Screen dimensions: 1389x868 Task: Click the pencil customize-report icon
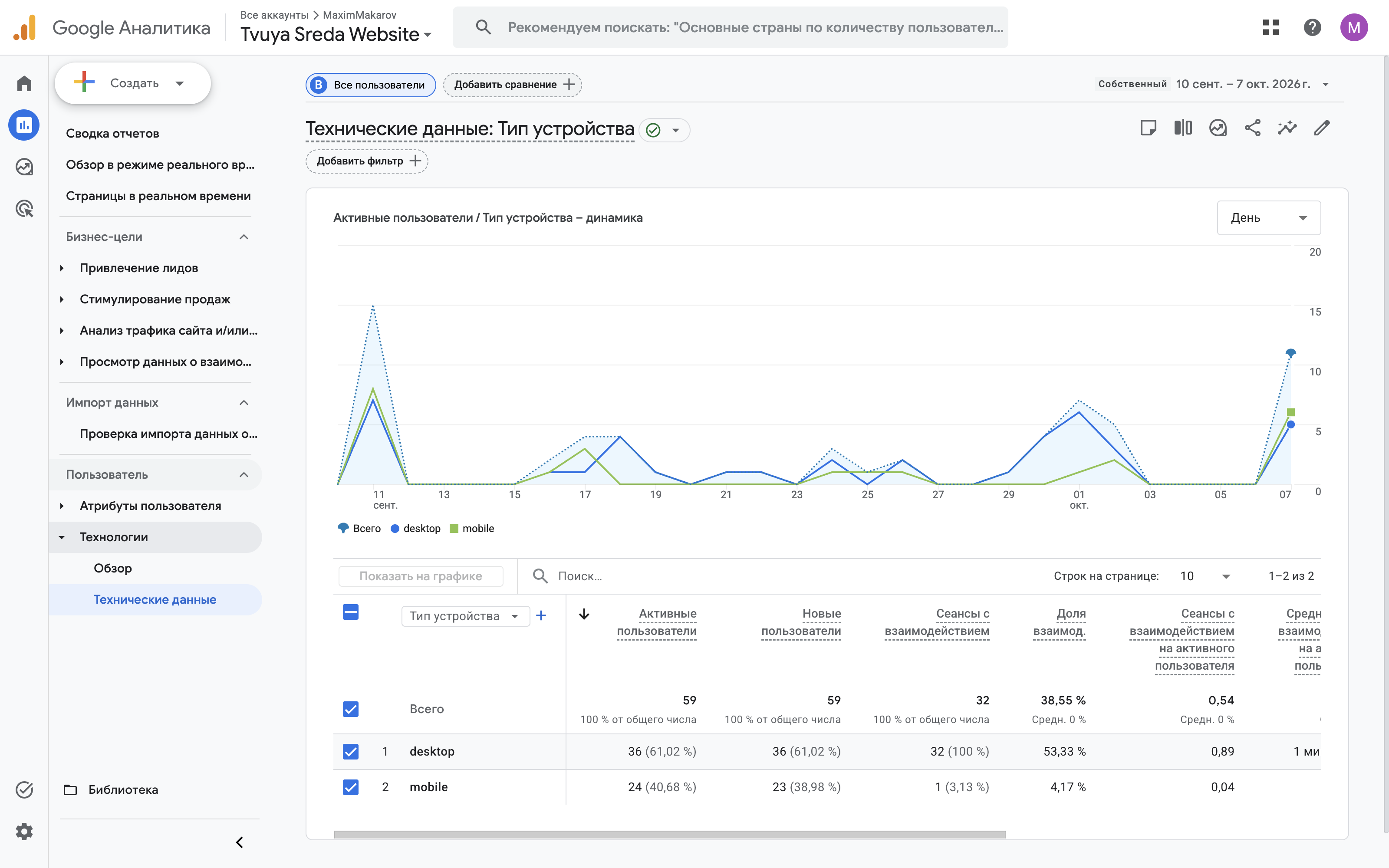1322,128
